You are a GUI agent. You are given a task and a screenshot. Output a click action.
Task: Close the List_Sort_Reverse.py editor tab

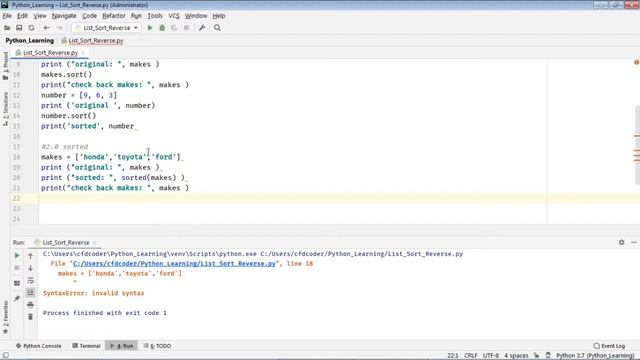[x=83, y=53]
